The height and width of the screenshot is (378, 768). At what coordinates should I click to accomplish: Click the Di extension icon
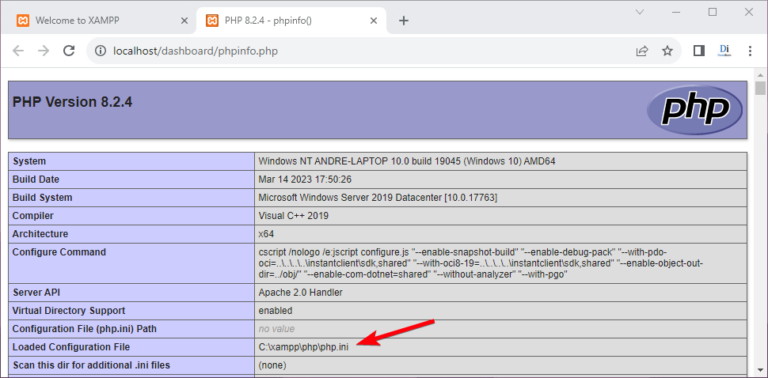[724, 50]
